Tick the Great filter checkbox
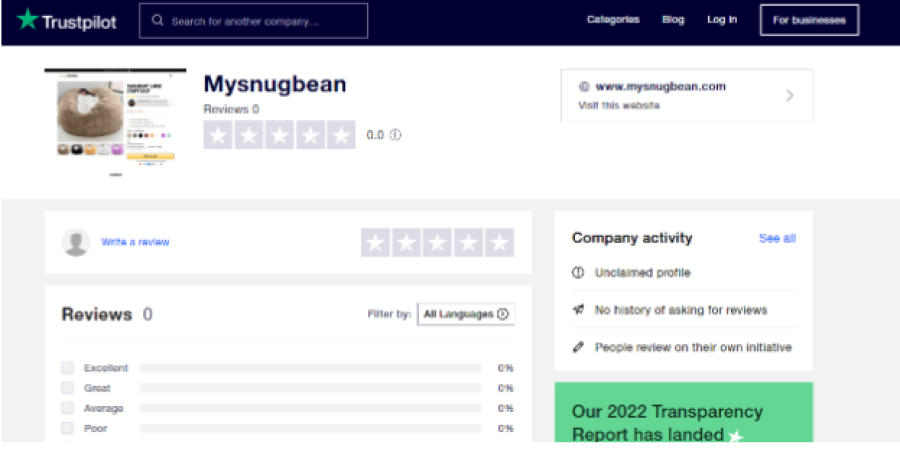The image size is (900, 461). pyautogui.click(x=68, y=388)
